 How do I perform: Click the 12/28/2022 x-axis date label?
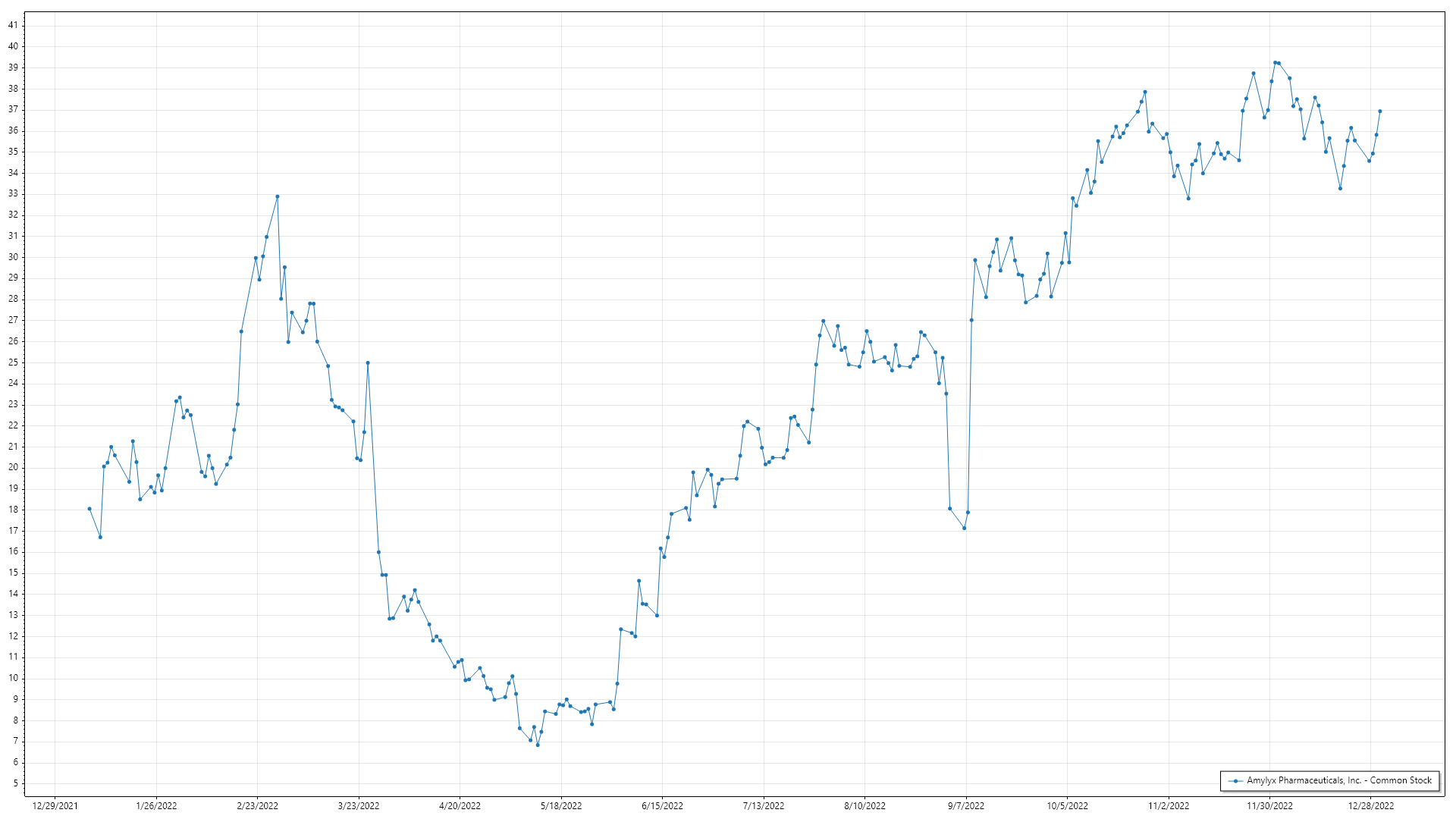pyautogui.click(x=1370, y=806)
